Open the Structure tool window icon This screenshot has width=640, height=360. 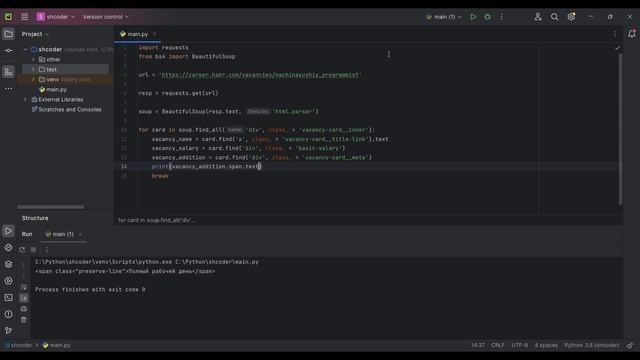pos(8,72)
